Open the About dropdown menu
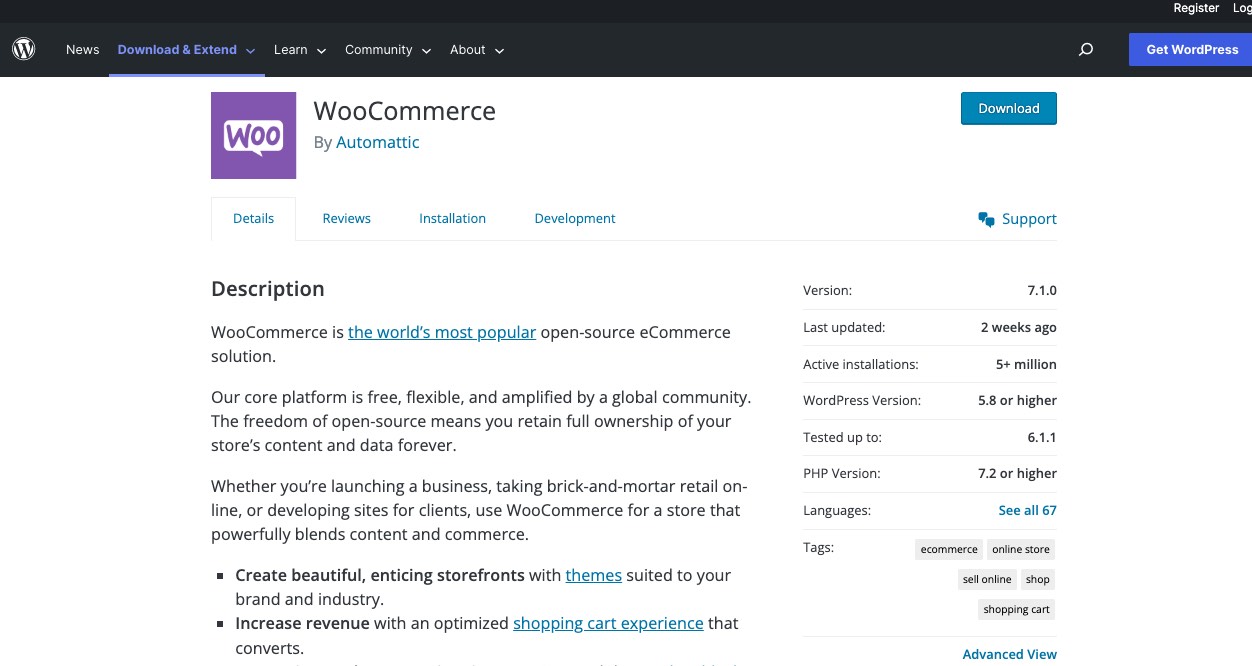 click(477, 50)
